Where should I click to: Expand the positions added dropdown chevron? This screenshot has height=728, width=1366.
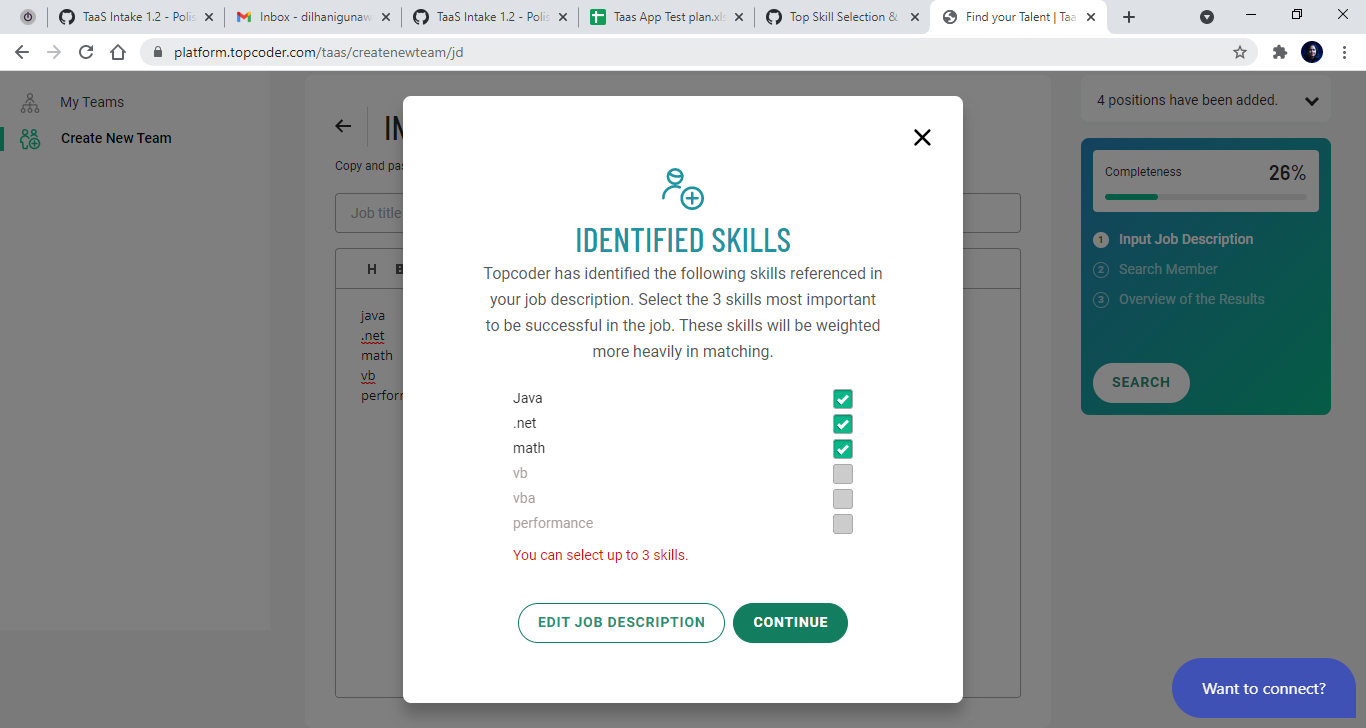pos(1311,101)
